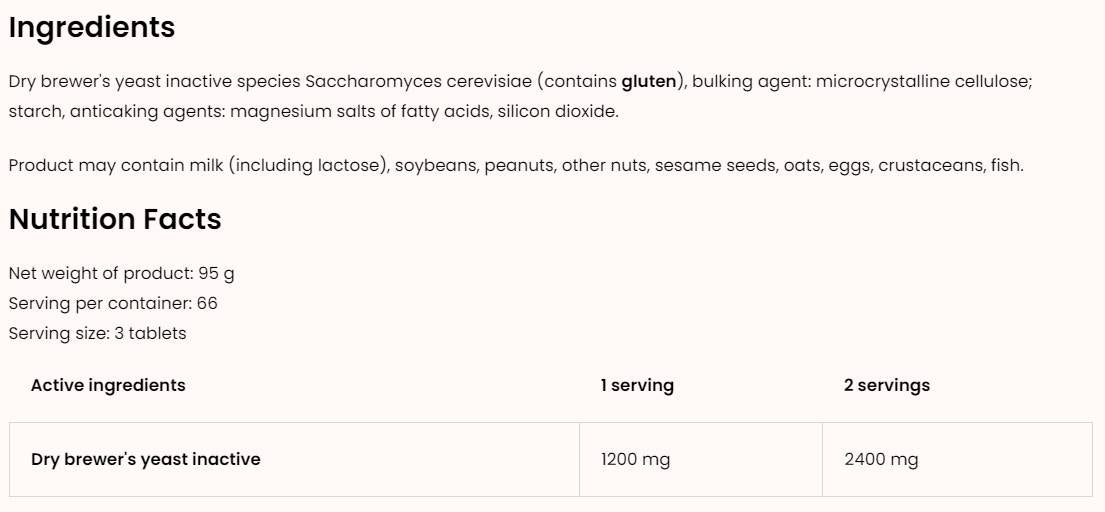This screenshot has width=1105, height=512.
Task: Click the Ingredients heading
Action: click(92, 28)
